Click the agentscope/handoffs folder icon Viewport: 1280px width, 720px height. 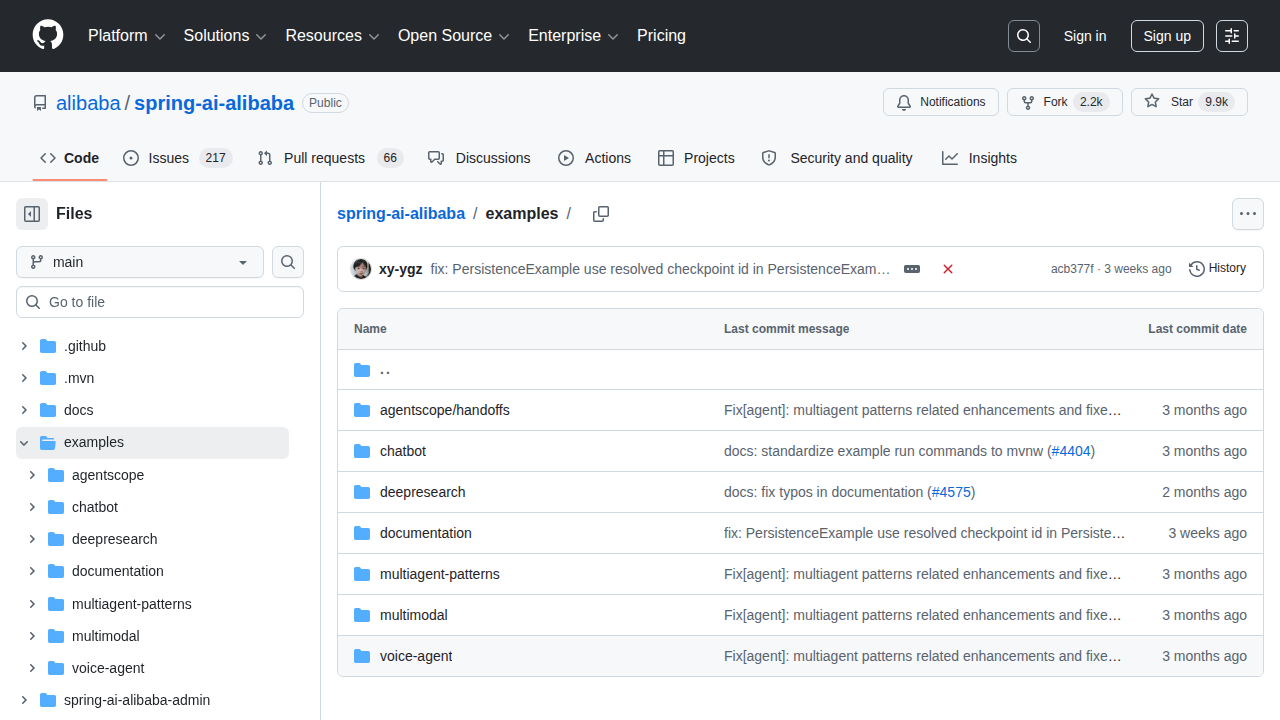[362, 410]
